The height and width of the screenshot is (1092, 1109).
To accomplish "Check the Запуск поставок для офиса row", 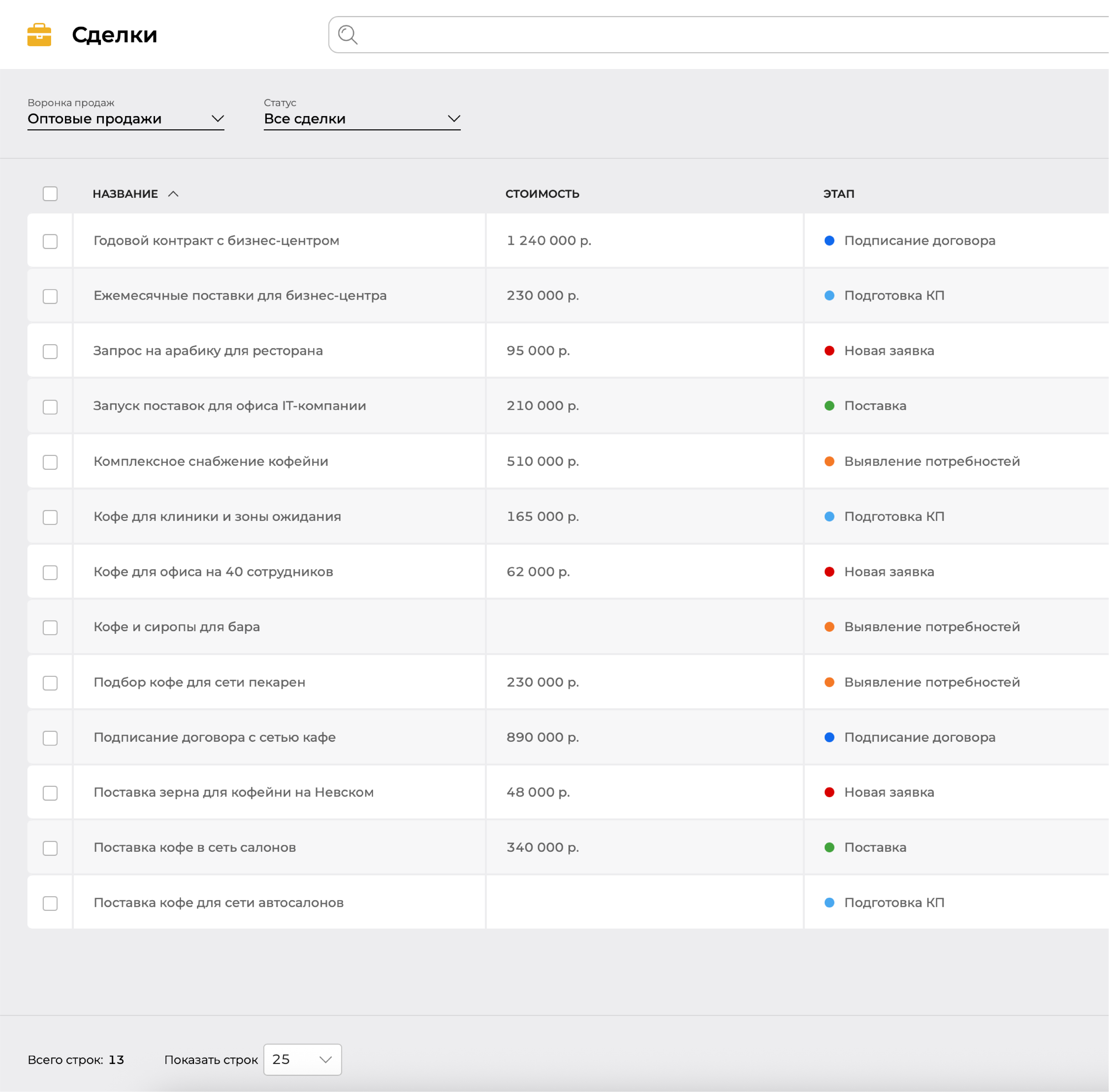I will point(51,407).
